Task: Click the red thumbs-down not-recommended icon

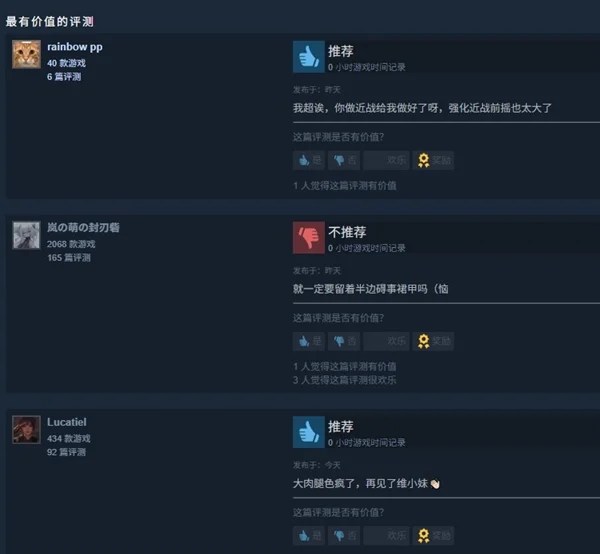Action: click(309, 238)
